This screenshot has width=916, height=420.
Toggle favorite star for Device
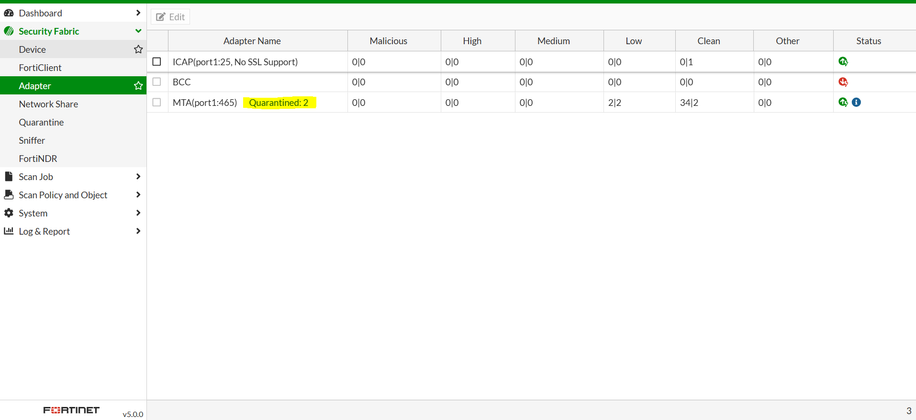tap(138, 50)
